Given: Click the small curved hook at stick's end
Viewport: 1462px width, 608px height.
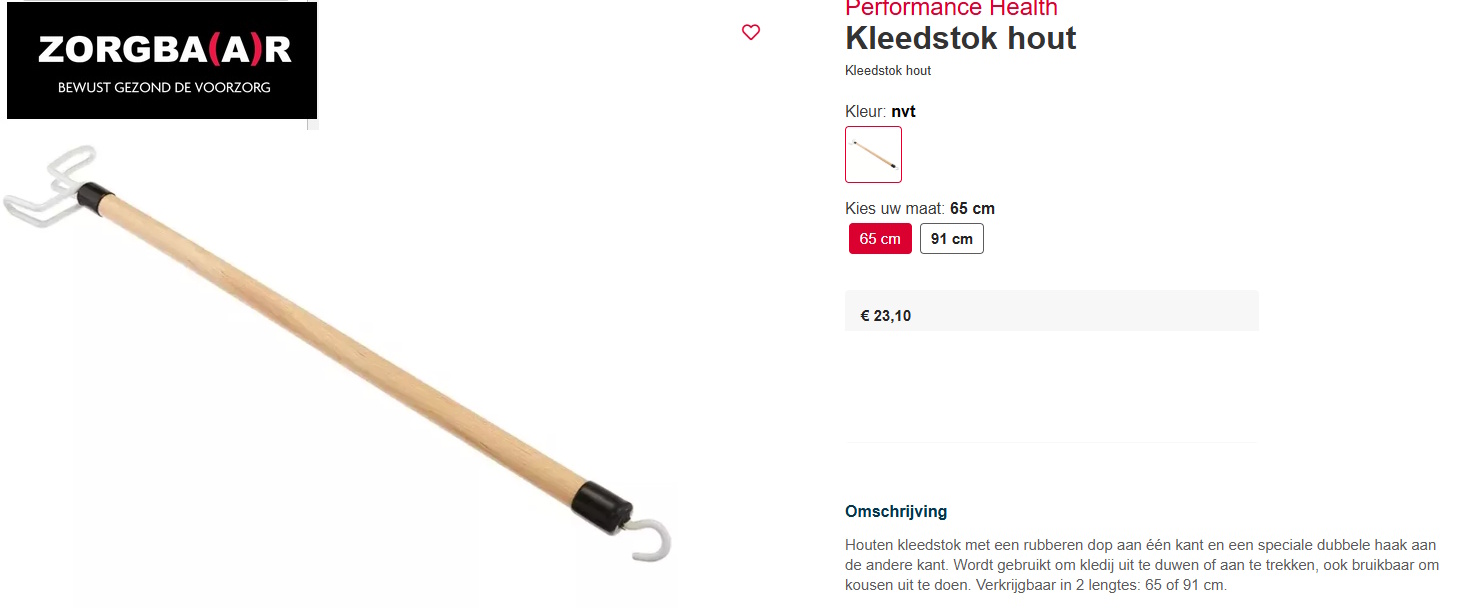Looking at the screenshot, I should [647, 537].
